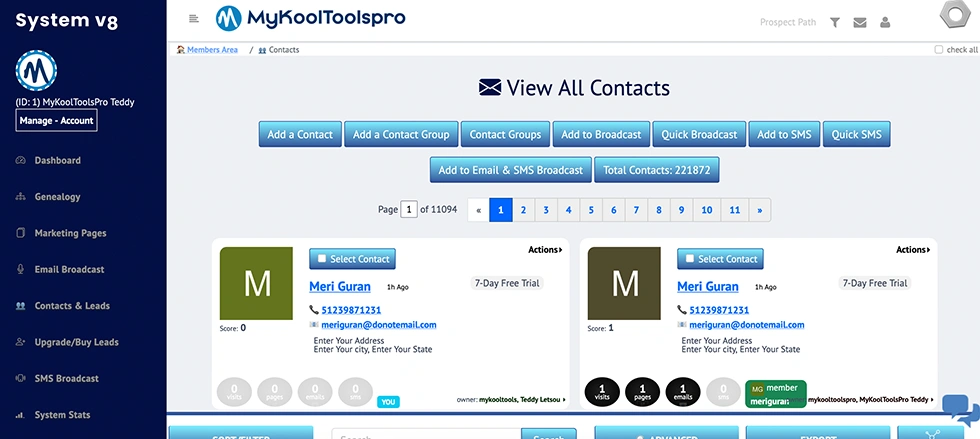Open the filter funnel icon in header

[835, 22]
